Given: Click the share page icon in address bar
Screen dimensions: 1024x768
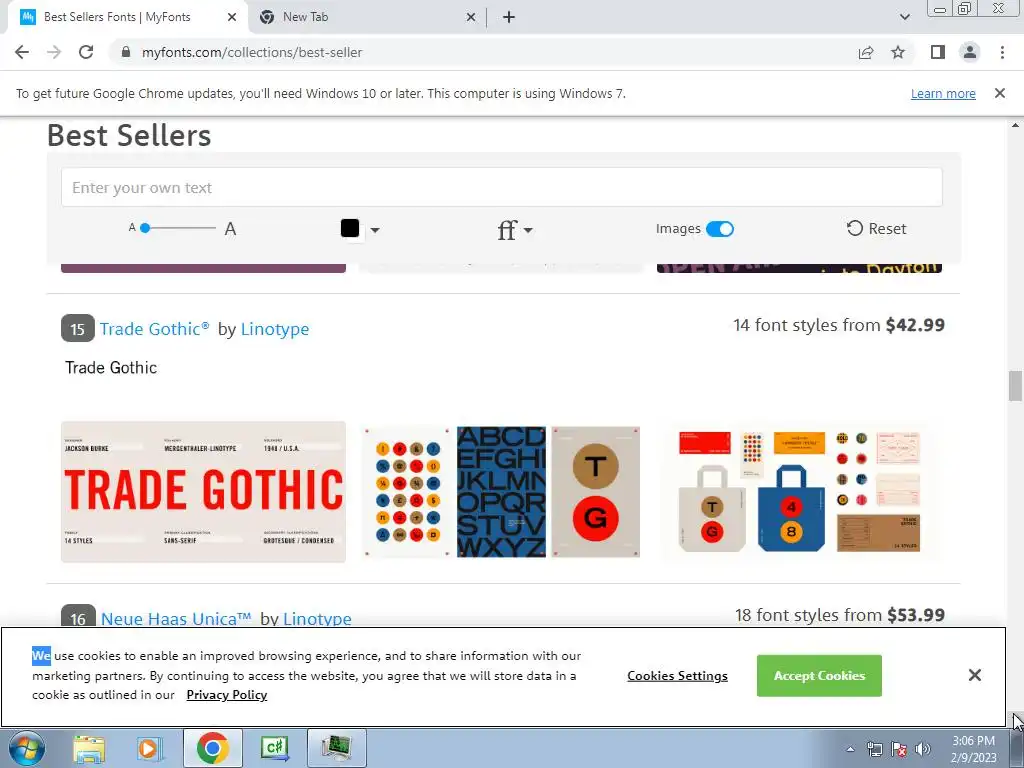Looking at the screenshot, I should point(866,52).
